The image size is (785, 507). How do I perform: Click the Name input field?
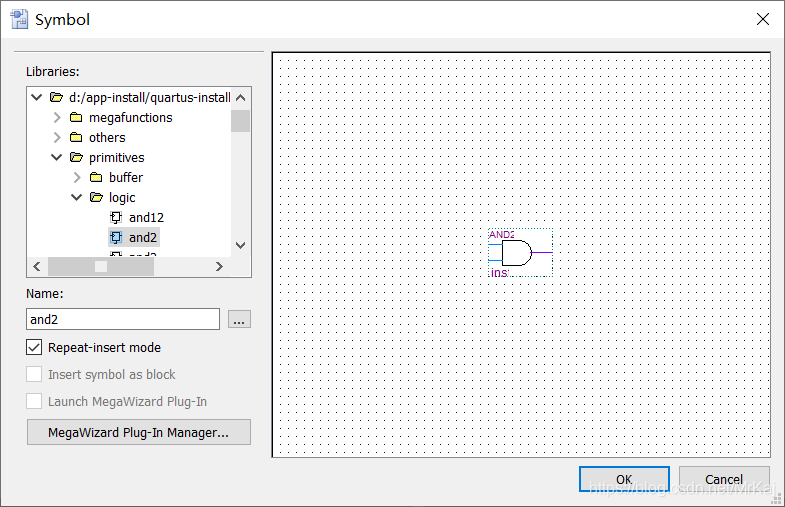coord(123,319)
